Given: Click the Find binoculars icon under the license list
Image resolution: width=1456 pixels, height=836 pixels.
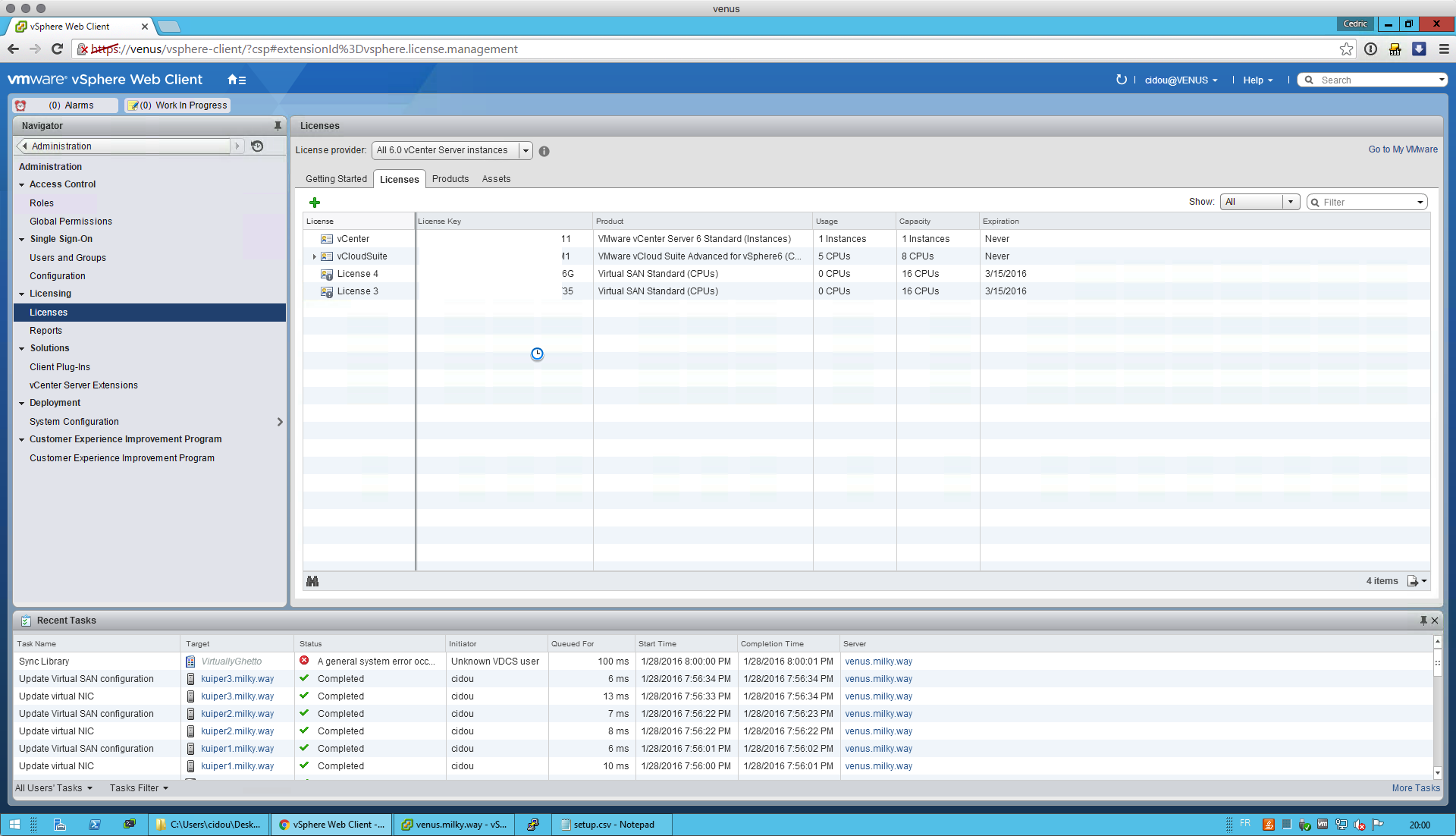Looking at the screenshot, I should pos(312,581).
